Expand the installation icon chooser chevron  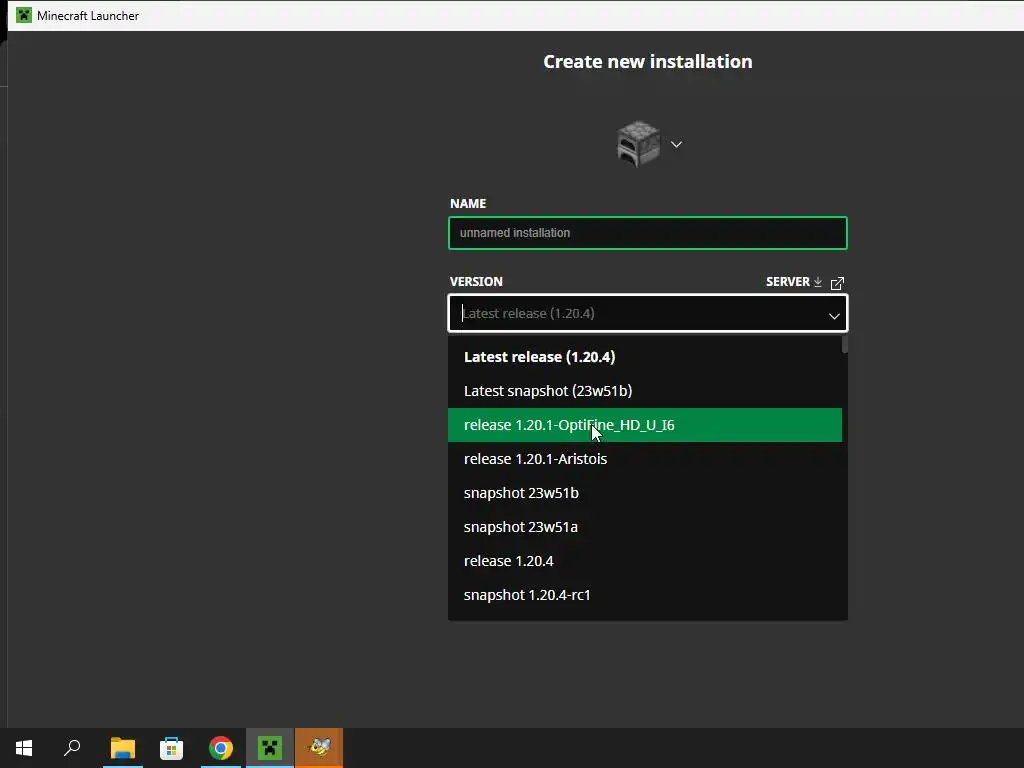(x=677, y=144)
